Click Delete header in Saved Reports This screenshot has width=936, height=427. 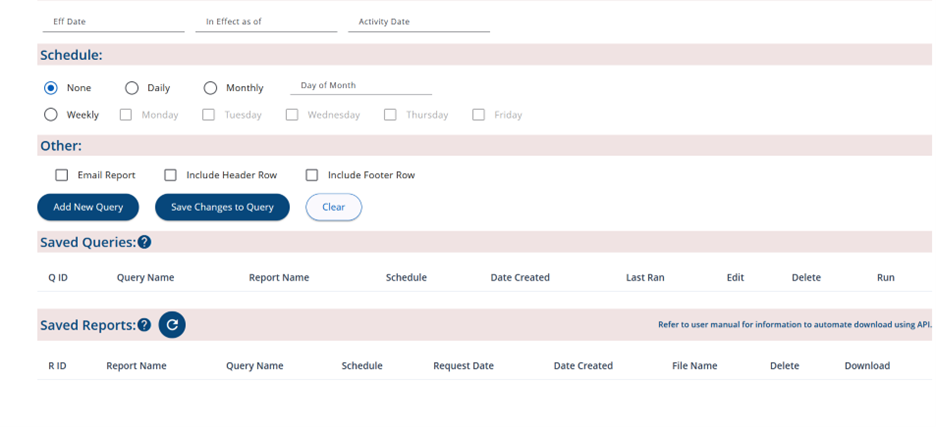pyautogui.click(x=784, y=365)
